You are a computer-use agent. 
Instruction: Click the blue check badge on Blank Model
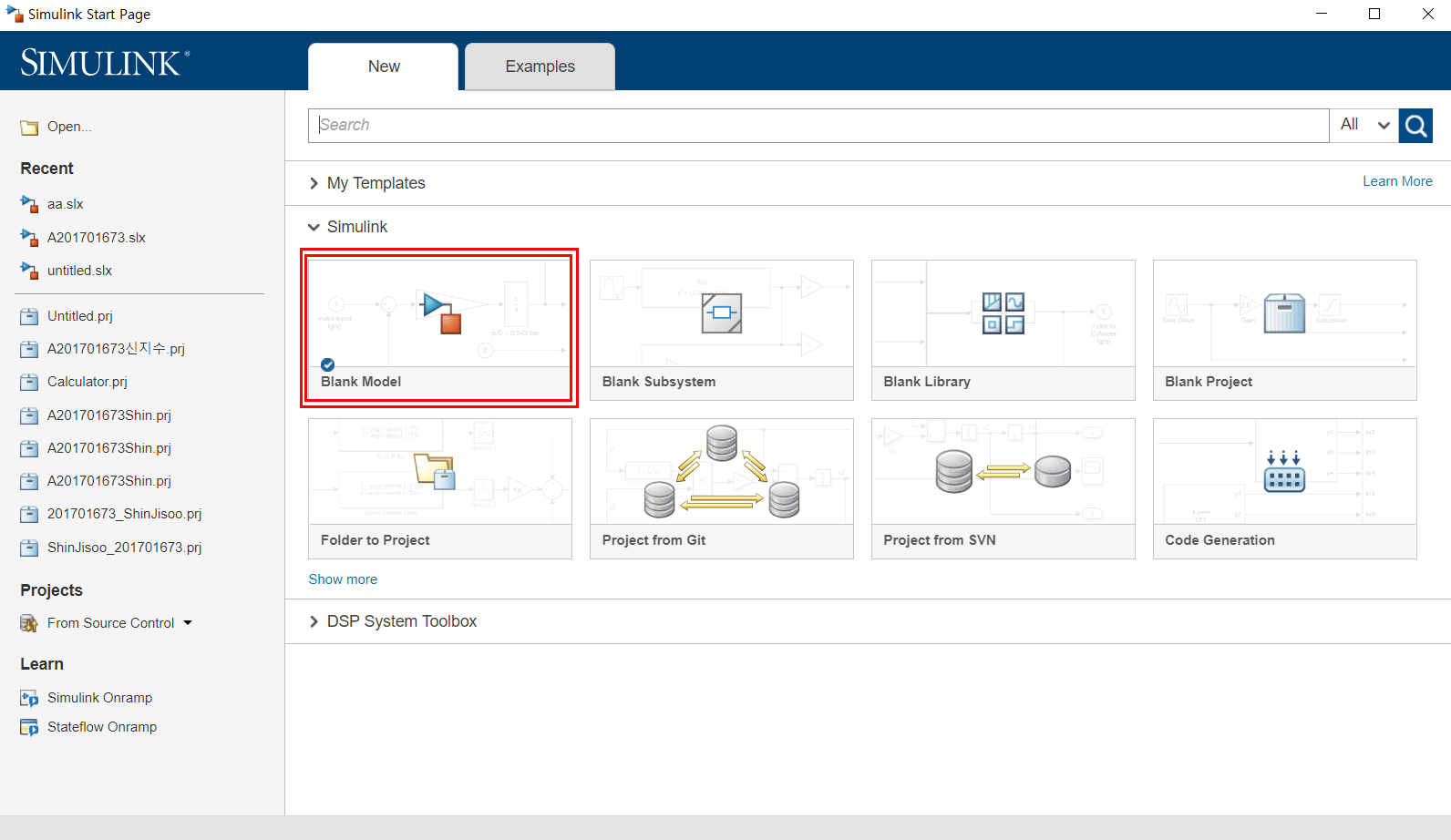[328, 364]
